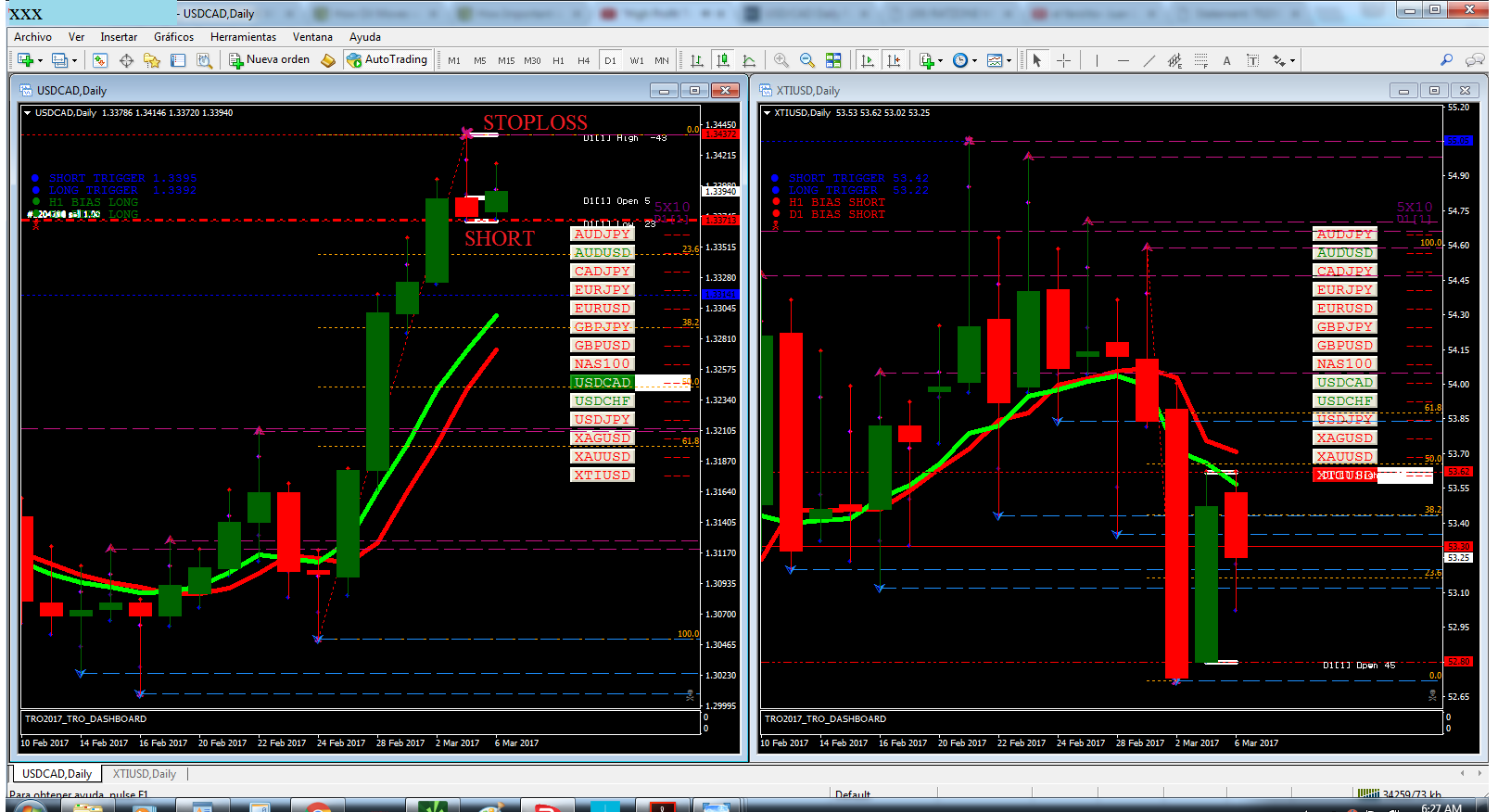Select the arrows drawing tool
Screen dimensions: 1498x812
1279,60
